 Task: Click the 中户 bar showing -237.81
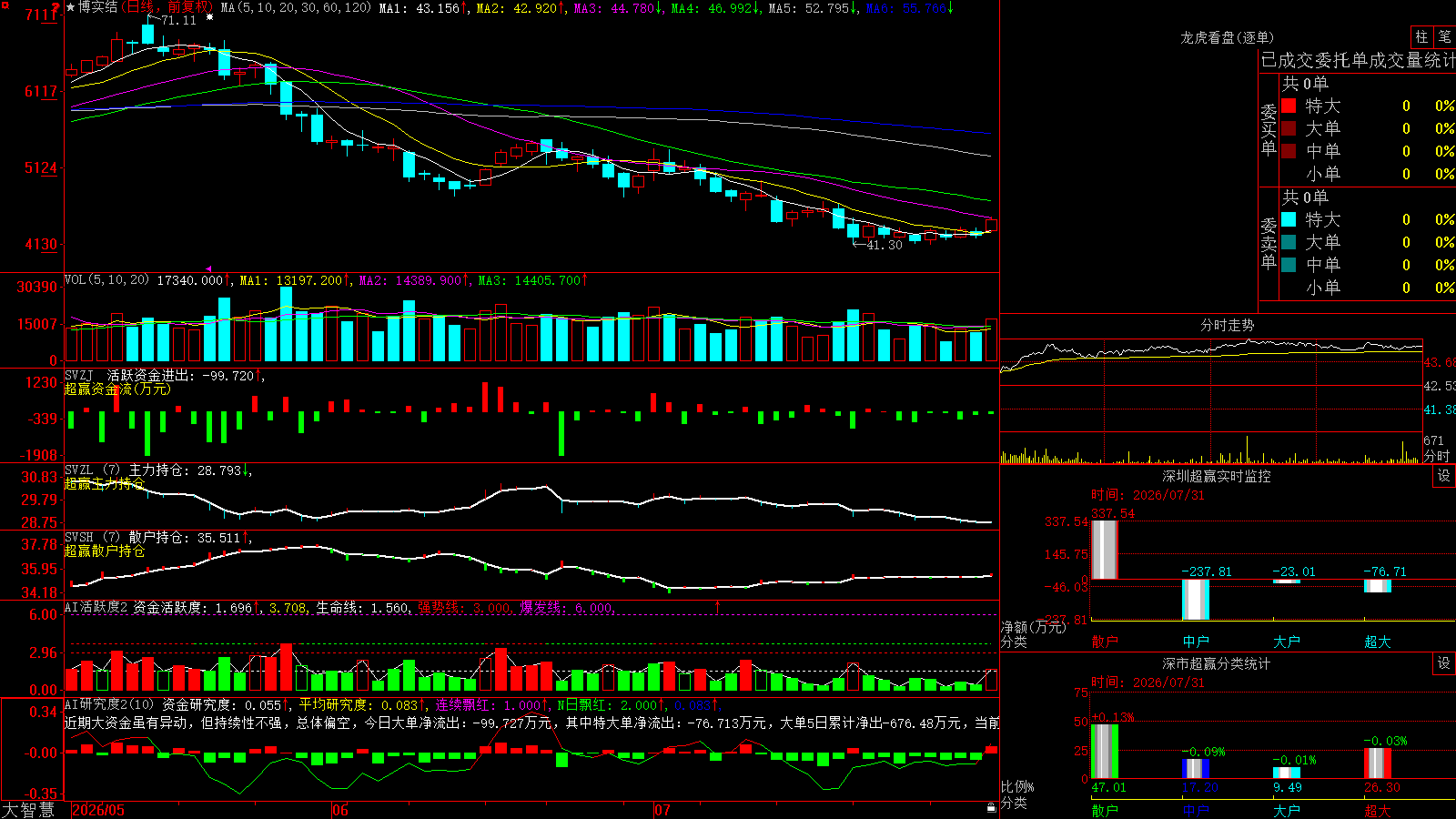[x=1195, y=600]
